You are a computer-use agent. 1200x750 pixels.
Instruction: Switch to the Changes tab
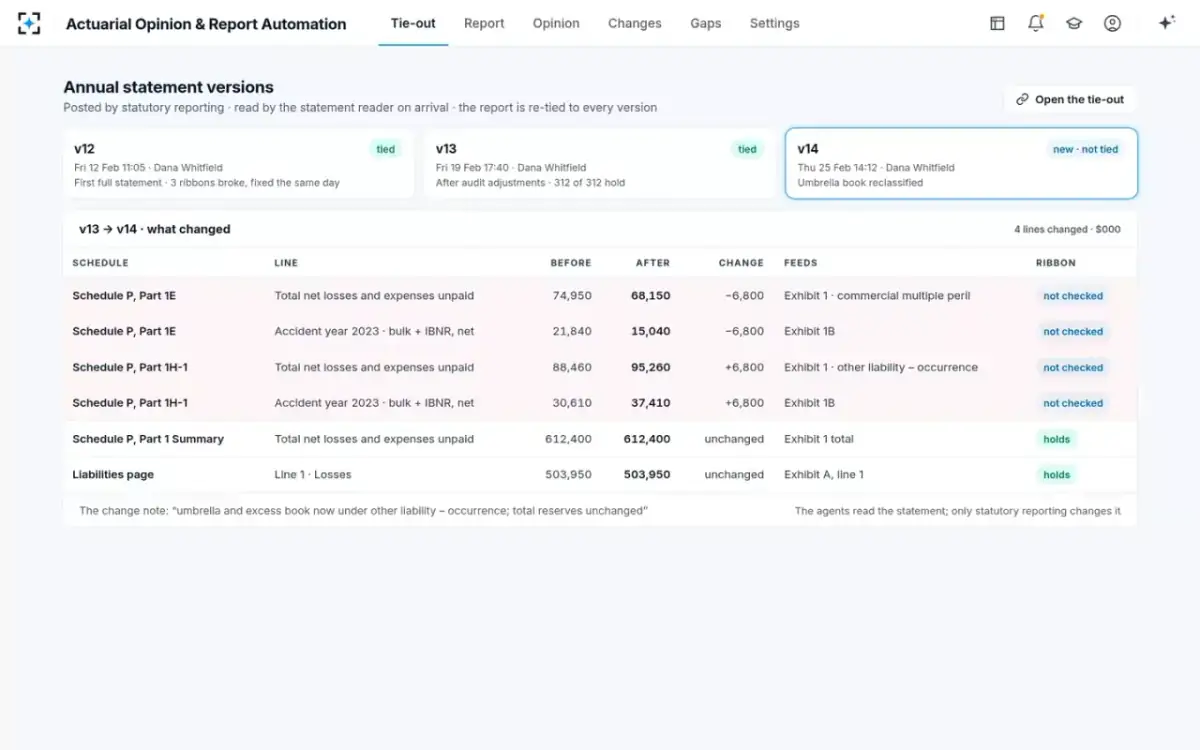[x=635, y=23]
